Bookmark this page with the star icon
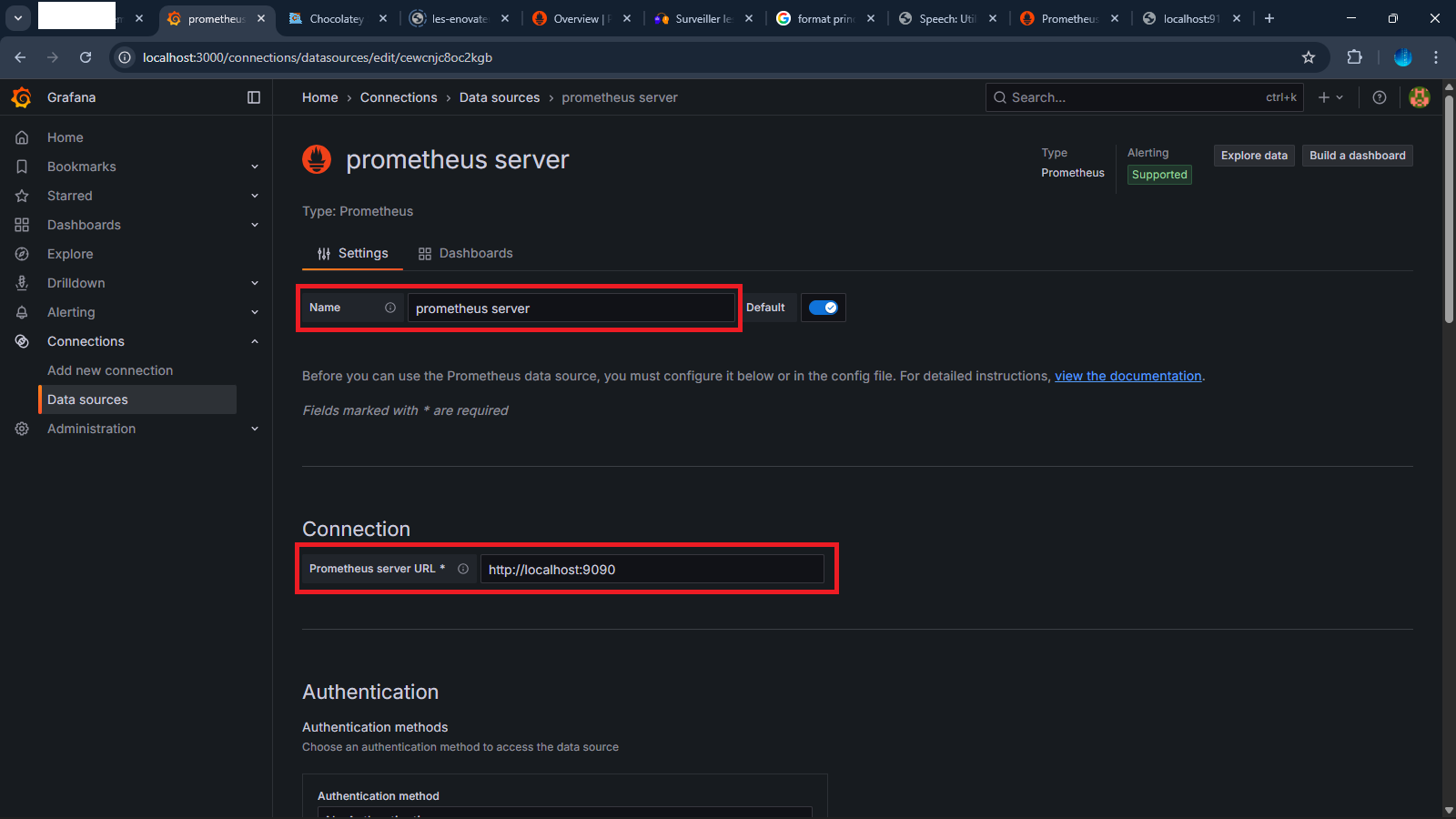Viewport: 1456px width, 819px height. [x=1309, y=57]
